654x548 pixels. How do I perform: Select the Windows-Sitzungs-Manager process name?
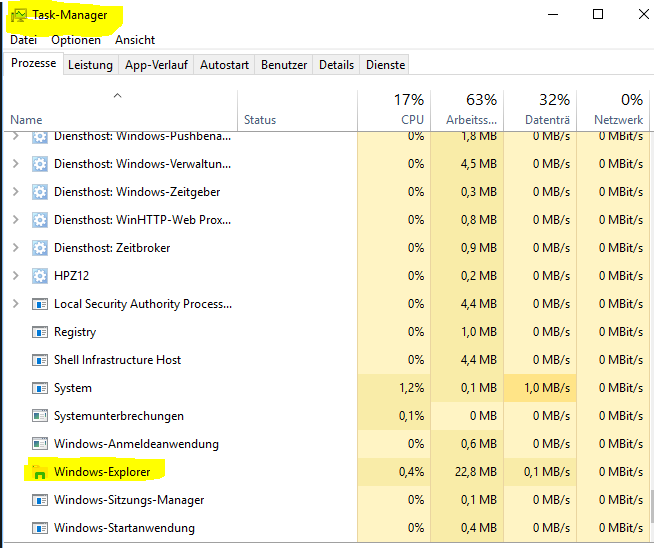(129, 500)
